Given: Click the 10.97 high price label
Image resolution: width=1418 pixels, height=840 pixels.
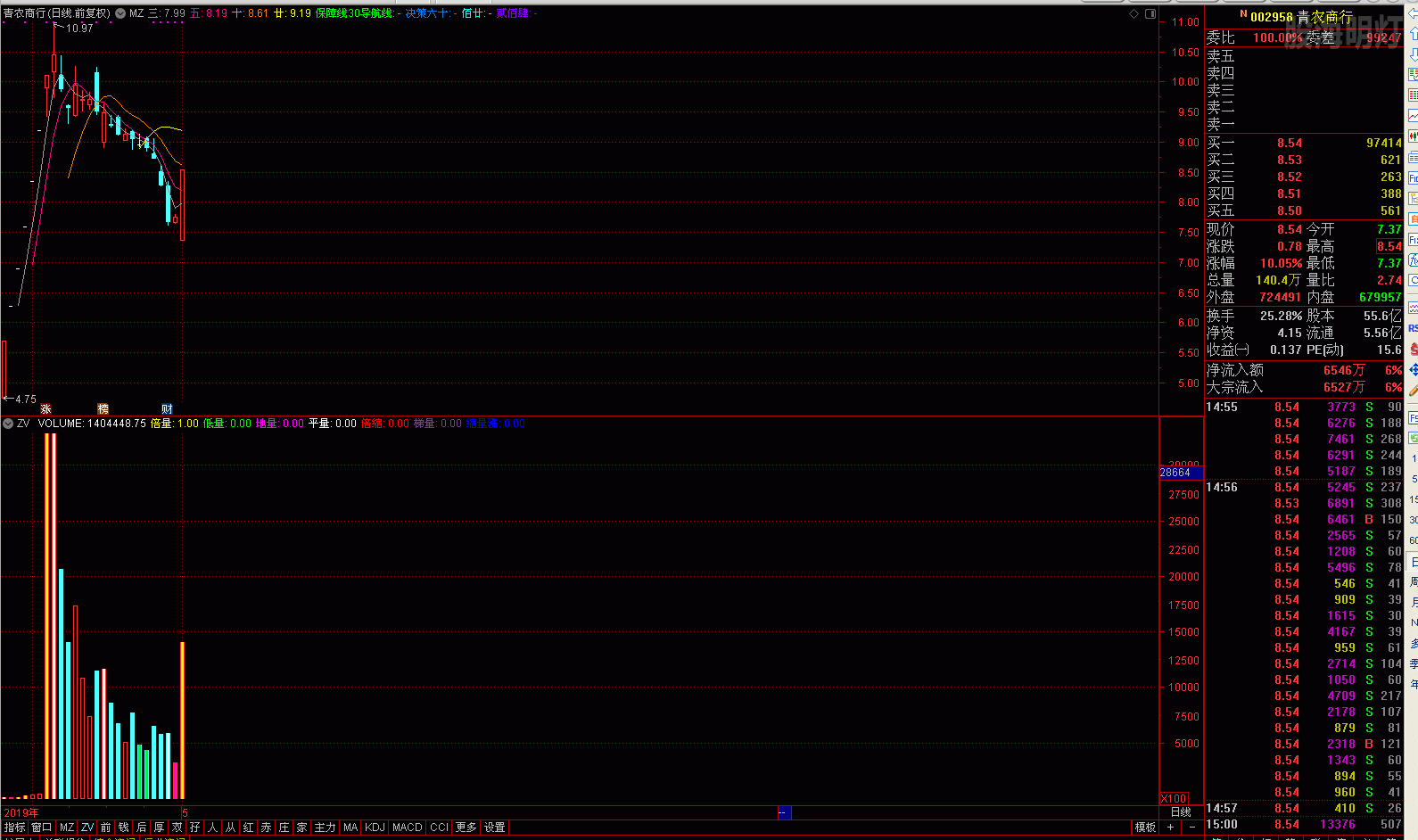Looking at the screenshot, I should [79, 29].
